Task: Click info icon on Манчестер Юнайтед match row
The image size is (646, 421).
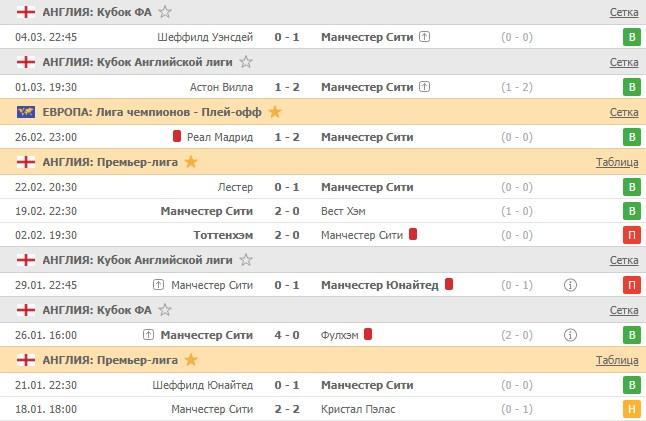Action: (x=571, y=285)
